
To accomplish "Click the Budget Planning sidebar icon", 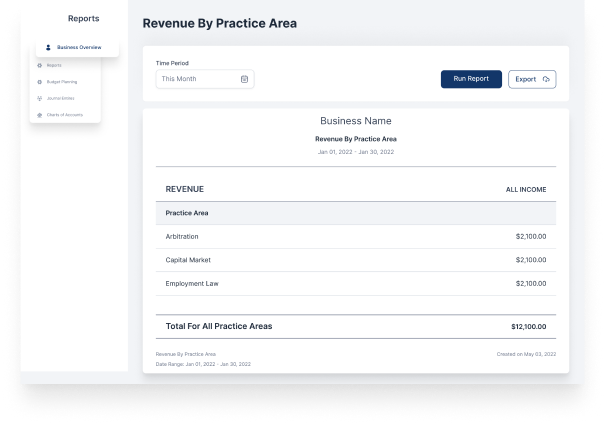I will pyautogui.click(x=39, y=82).
